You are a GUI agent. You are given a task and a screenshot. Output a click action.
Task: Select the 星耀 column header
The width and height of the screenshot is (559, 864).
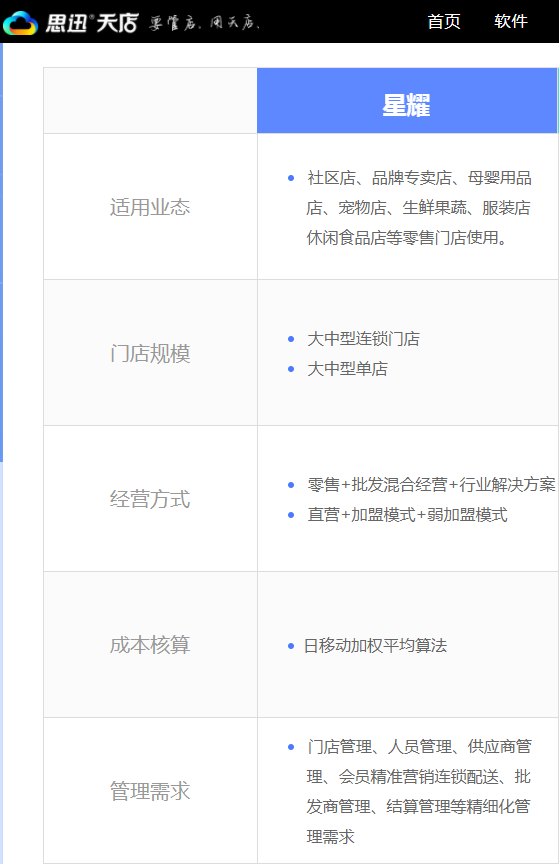pyautogui.click(x=407, y=100)
